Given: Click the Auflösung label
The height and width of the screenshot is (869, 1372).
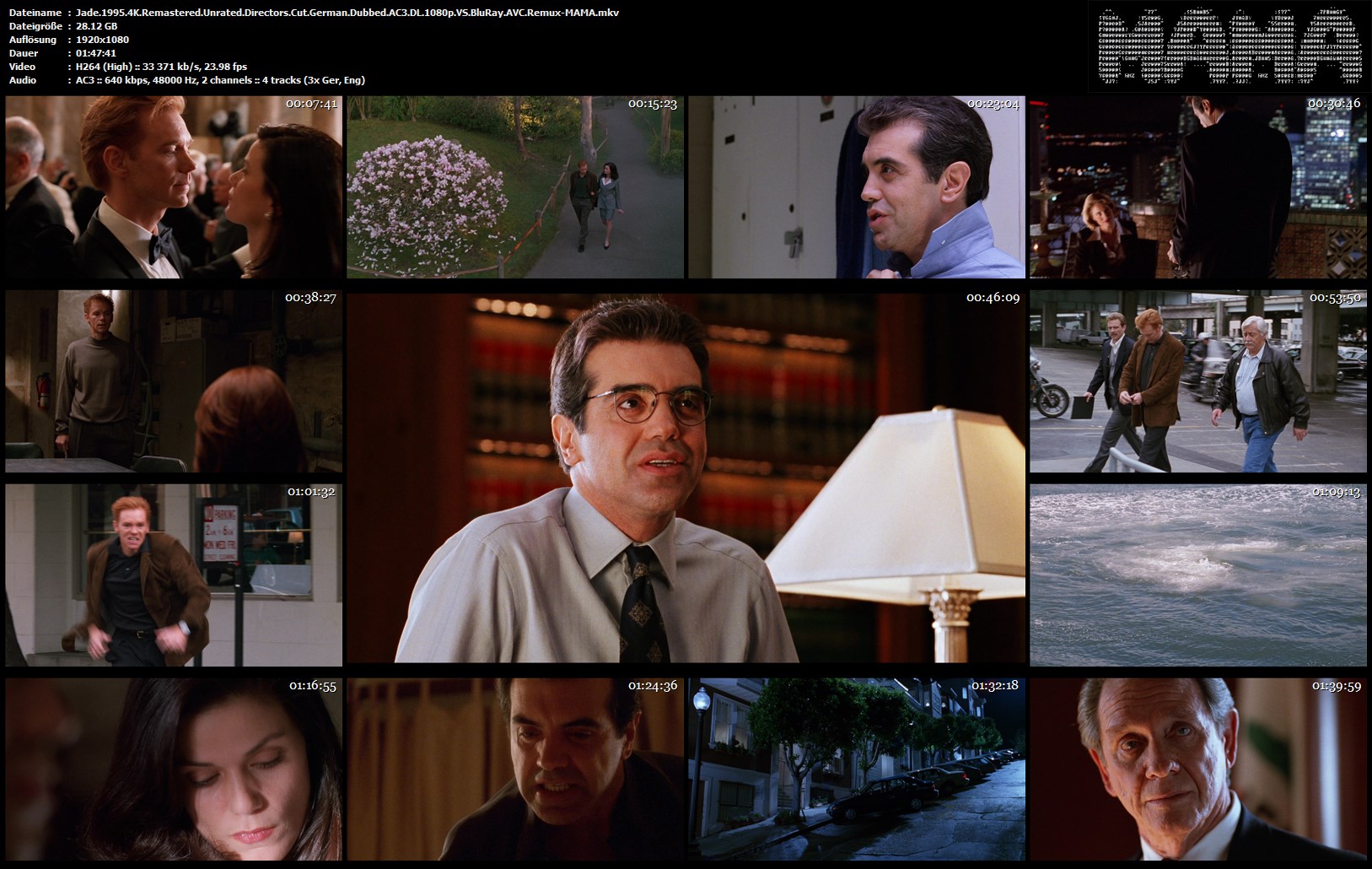Looking at the screenshot, I should pyautogui.click(x=33, y=40).
